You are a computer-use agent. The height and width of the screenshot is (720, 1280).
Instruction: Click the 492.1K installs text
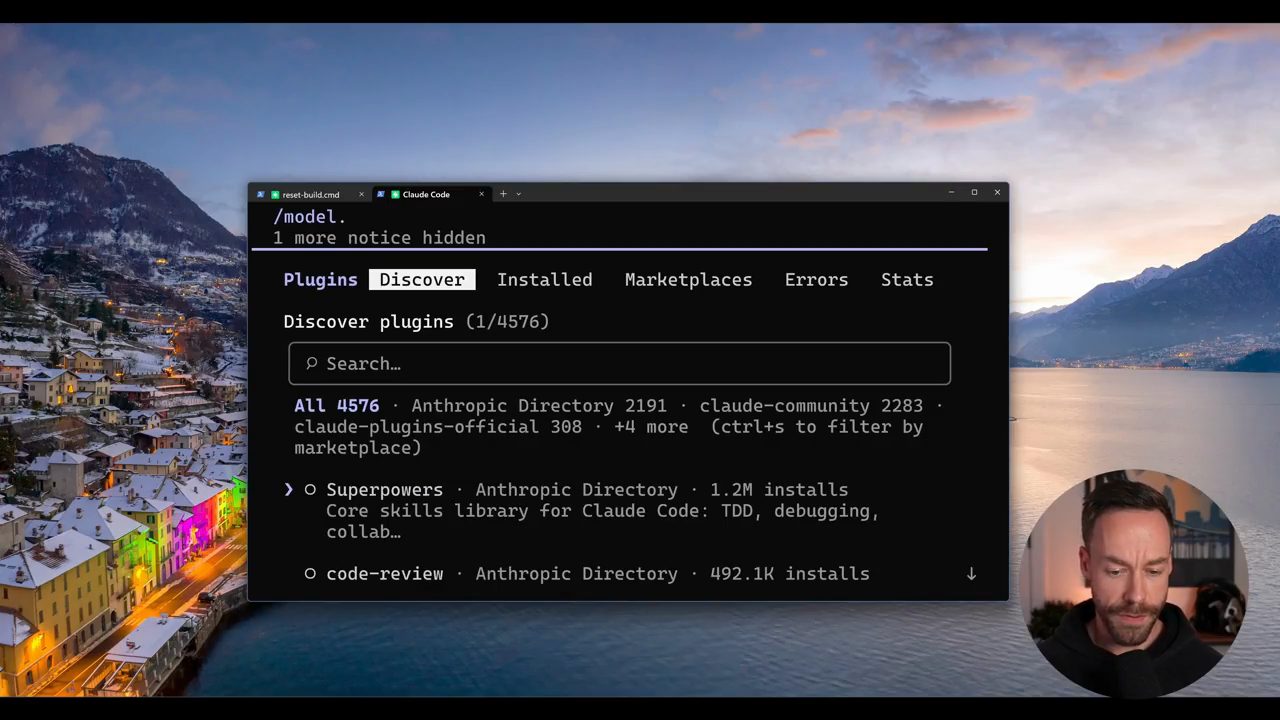tap(790, 574)
